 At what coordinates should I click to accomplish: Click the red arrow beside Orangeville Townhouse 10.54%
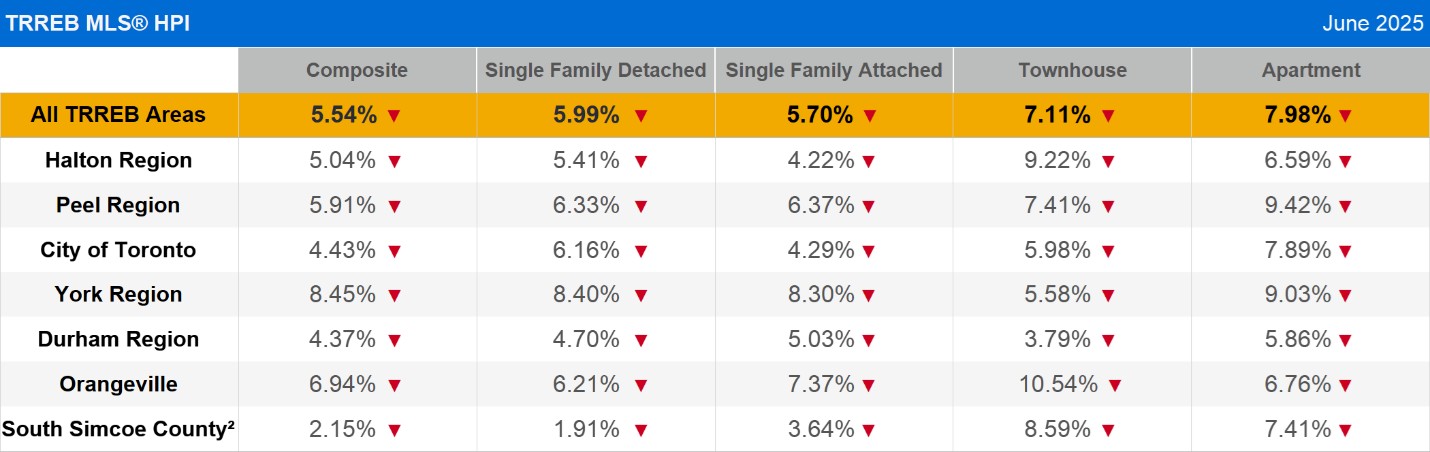coord(1115,385)
